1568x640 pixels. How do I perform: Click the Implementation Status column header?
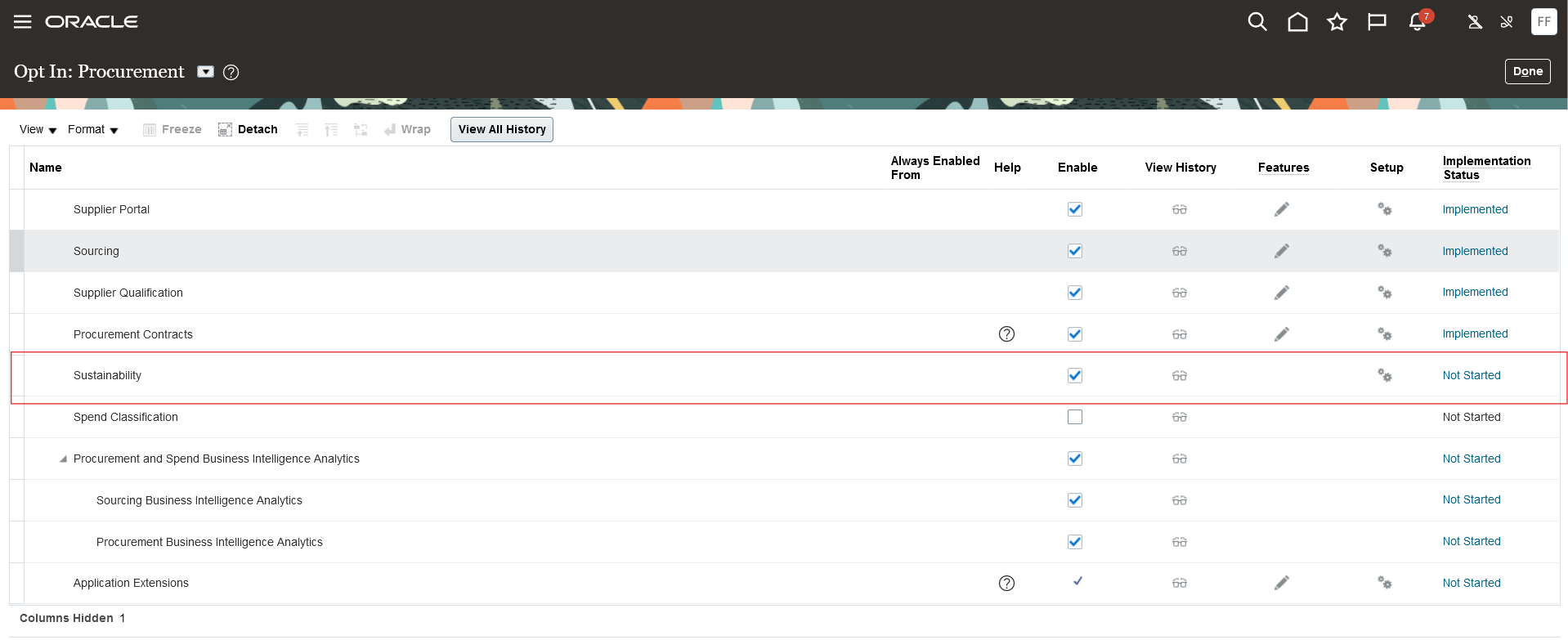click(x=1486, y=168)
